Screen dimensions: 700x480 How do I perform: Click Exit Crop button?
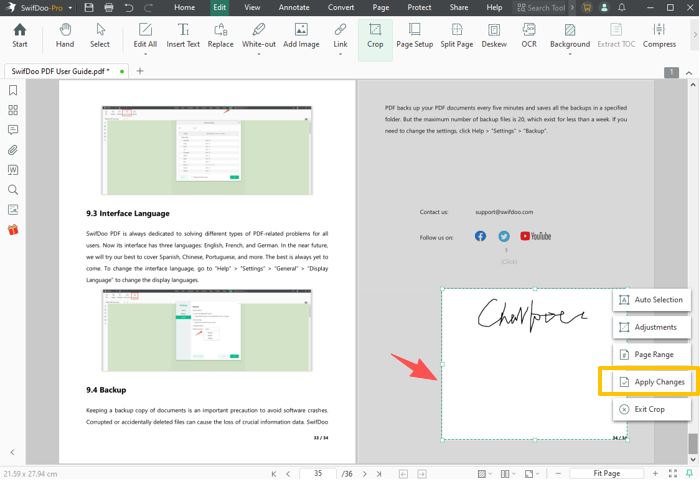point(652,409)
